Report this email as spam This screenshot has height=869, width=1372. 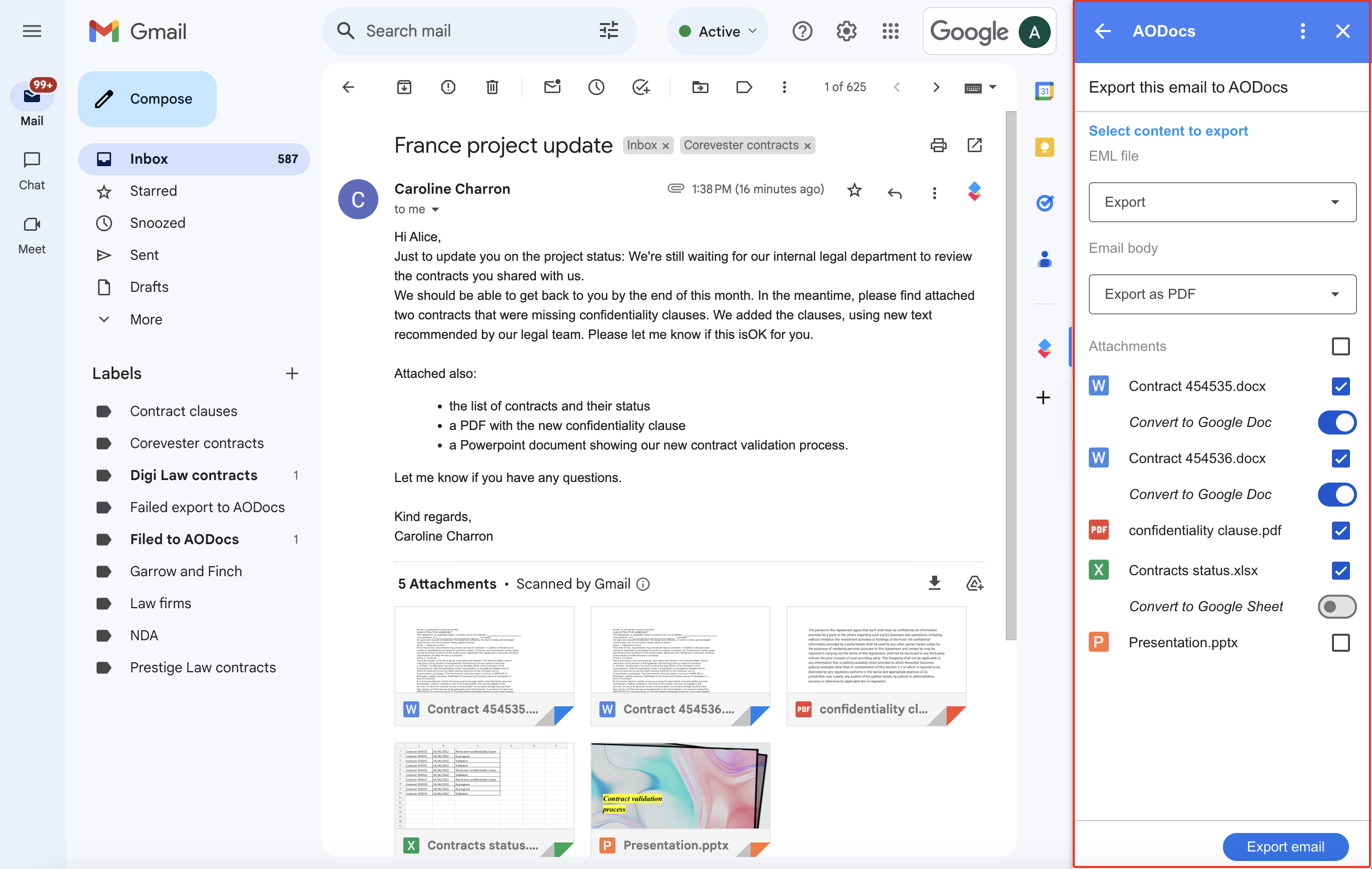click(448, 87)
